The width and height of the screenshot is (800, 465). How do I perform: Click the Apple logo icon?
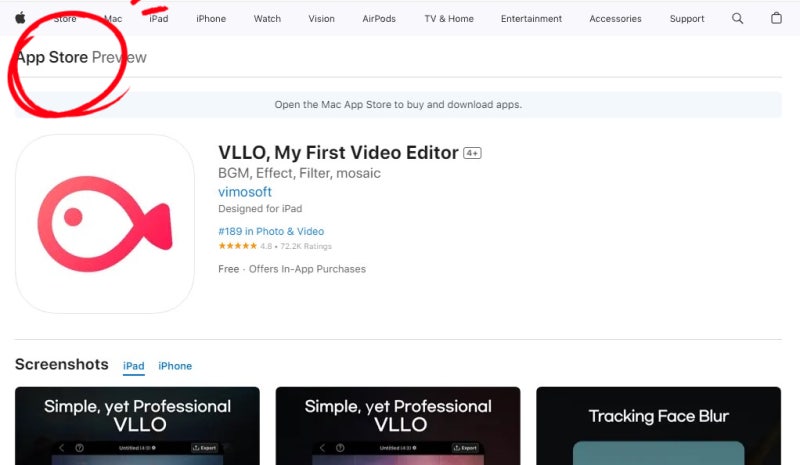pyautogui.click(x=20, y=18)
